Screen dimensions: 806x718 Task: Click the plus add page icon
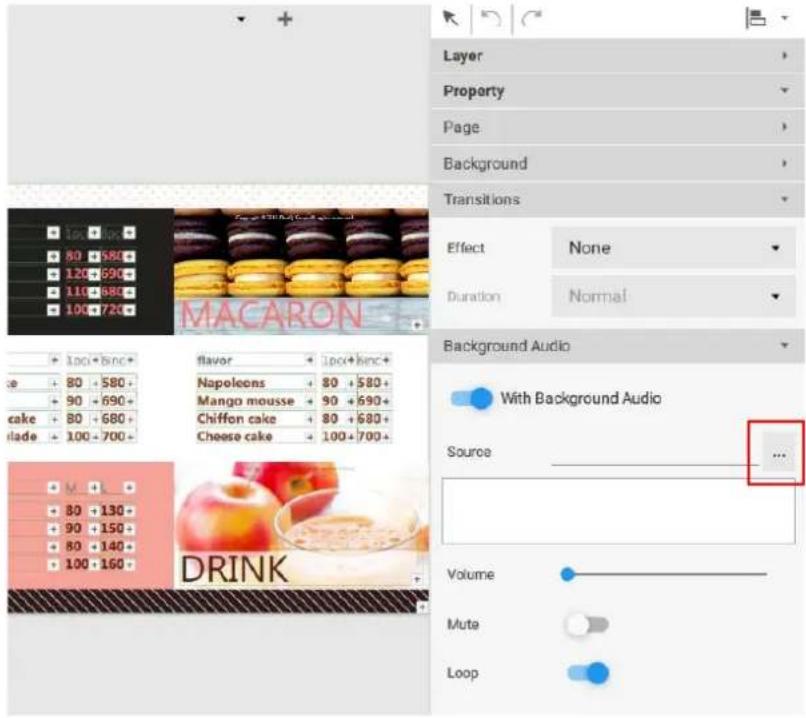click(285, 20)
